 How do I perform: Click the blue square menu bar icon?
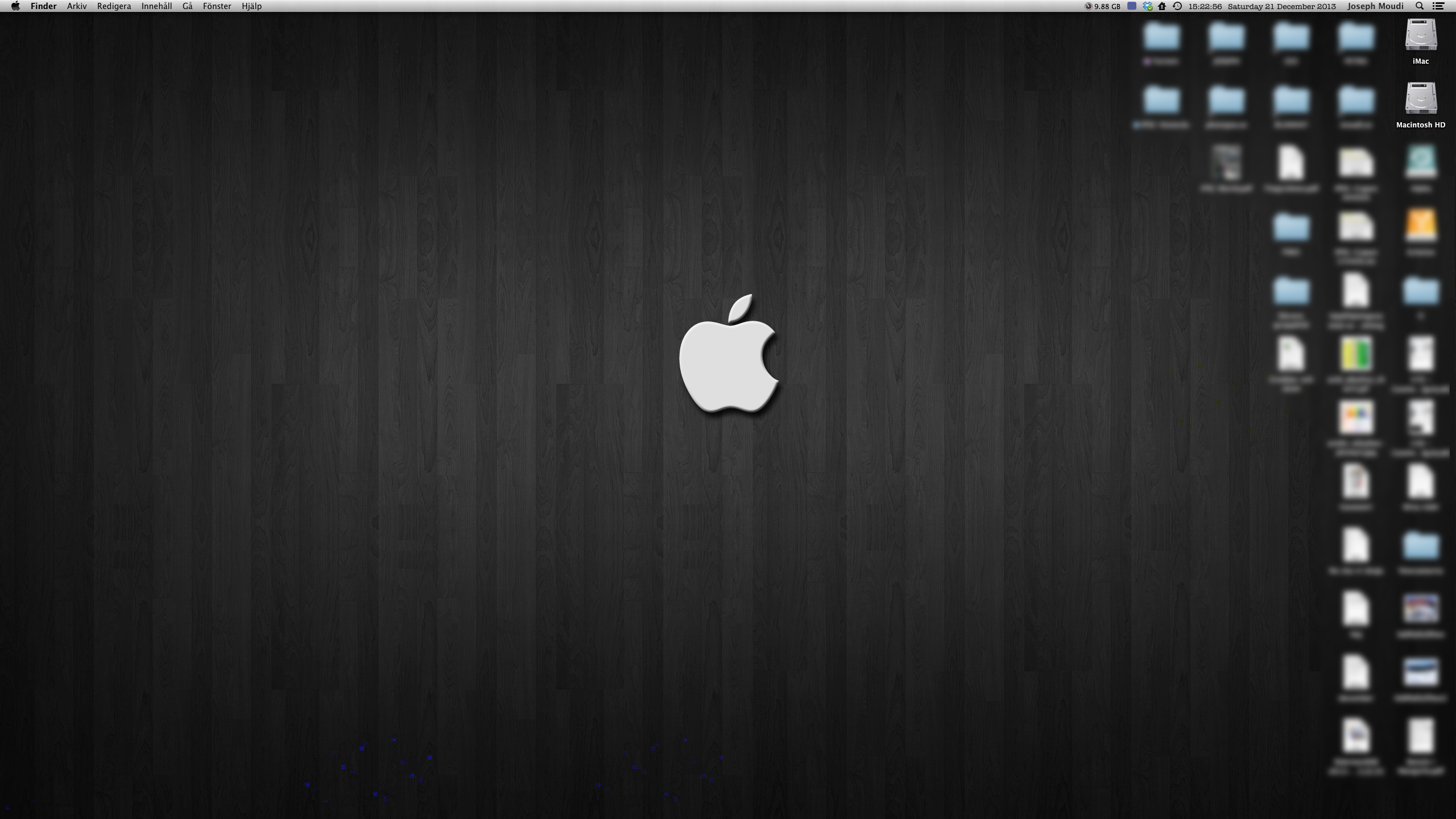(x=1132, y=6)
